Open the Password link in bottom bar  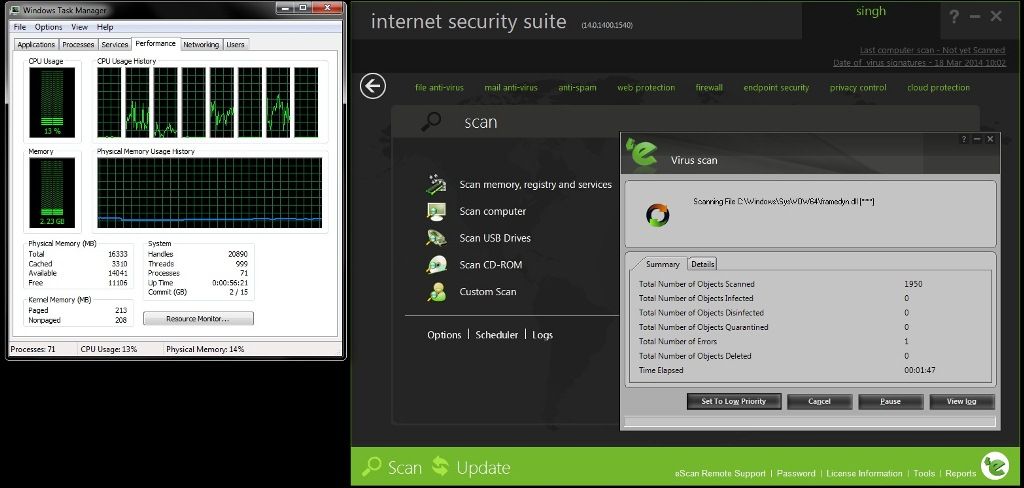tap(795, 474)
